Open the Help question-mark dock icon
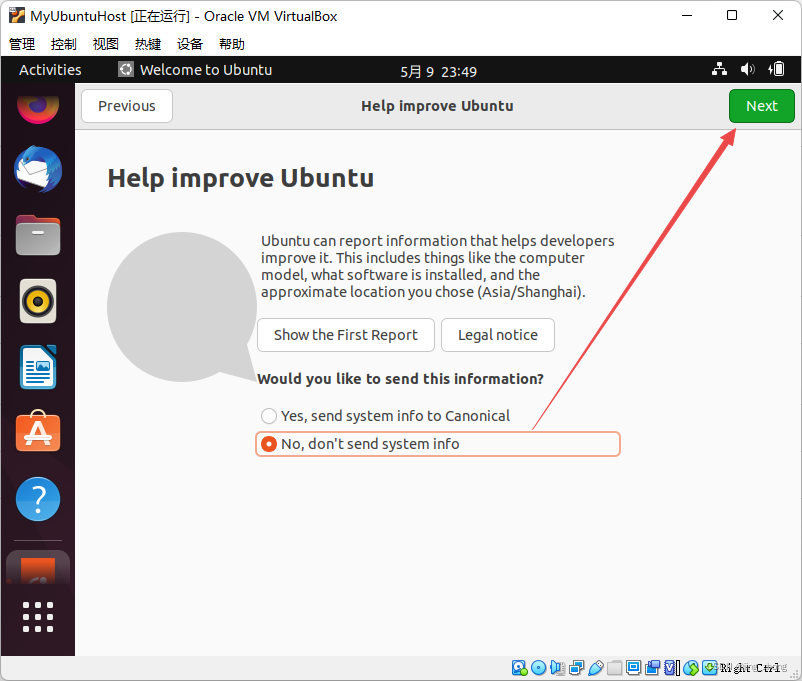This screenshot has width=802, height=681. coord(38,499)
